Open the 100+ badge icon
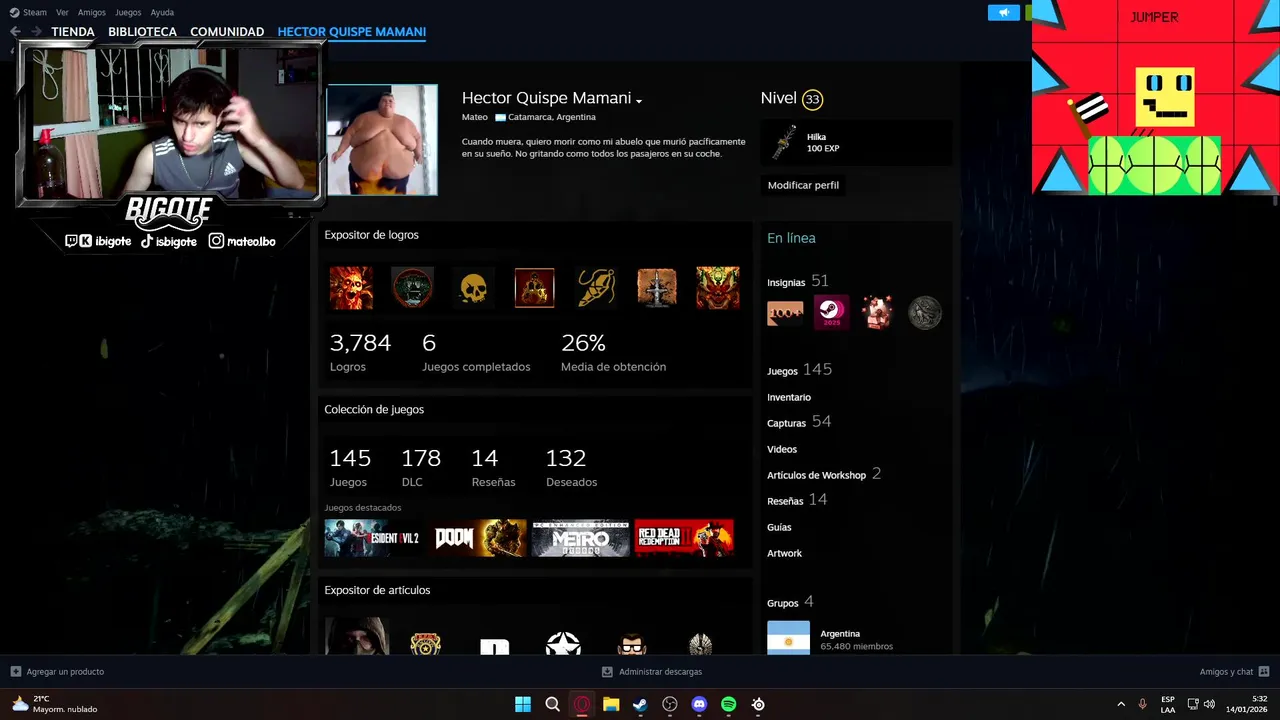 point(785,313)
